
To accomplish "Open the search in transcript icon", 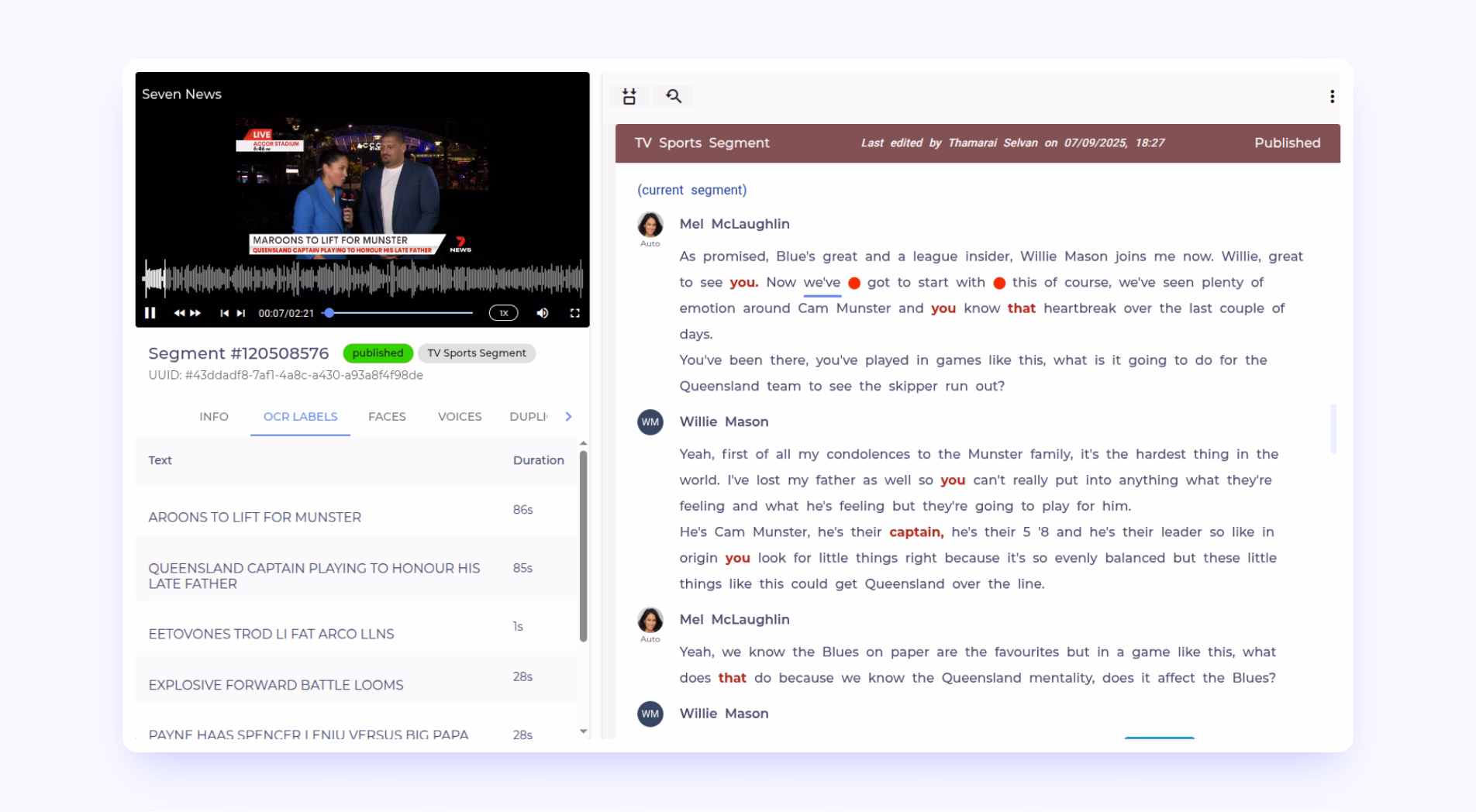I will coord(674,96).
